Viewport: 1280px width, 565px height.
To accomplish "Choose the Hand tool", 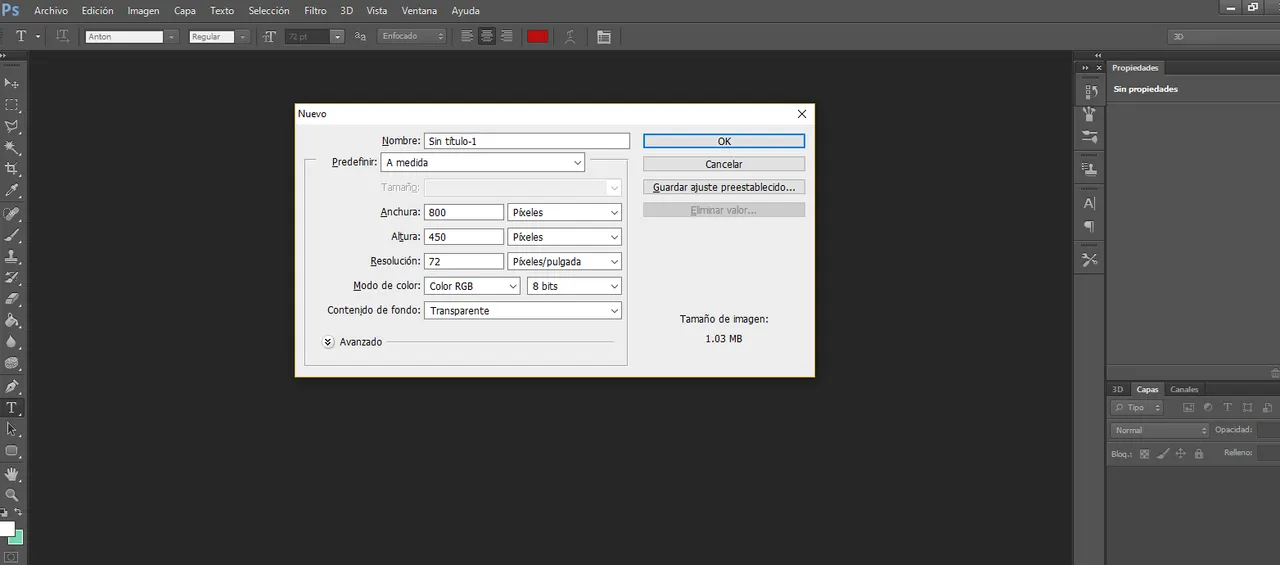I will (12, 473).
